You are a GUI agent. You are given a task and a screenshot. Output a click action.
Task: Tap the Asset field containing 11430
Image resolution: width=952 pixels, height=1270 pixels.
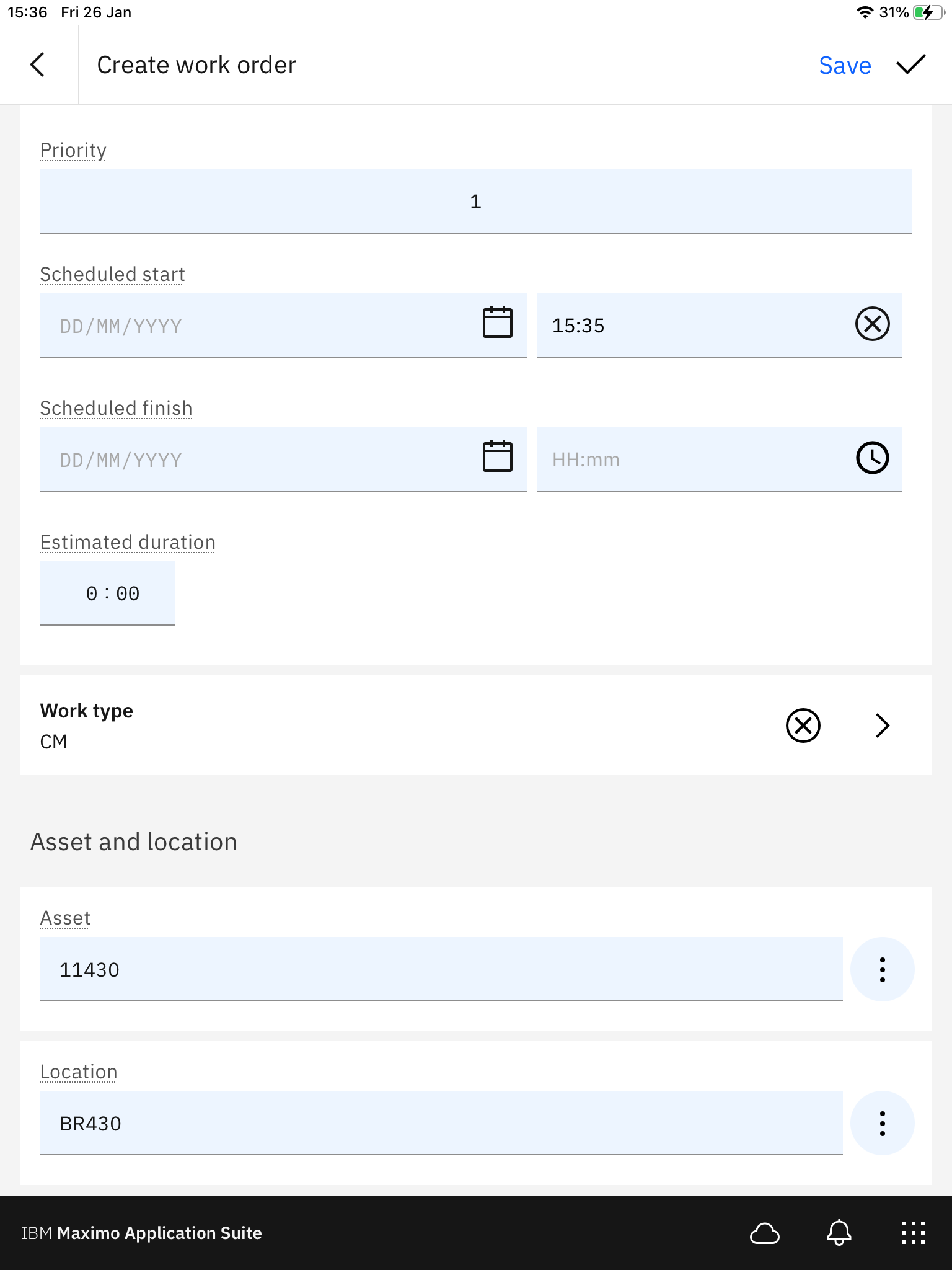(x=441, y=969)
